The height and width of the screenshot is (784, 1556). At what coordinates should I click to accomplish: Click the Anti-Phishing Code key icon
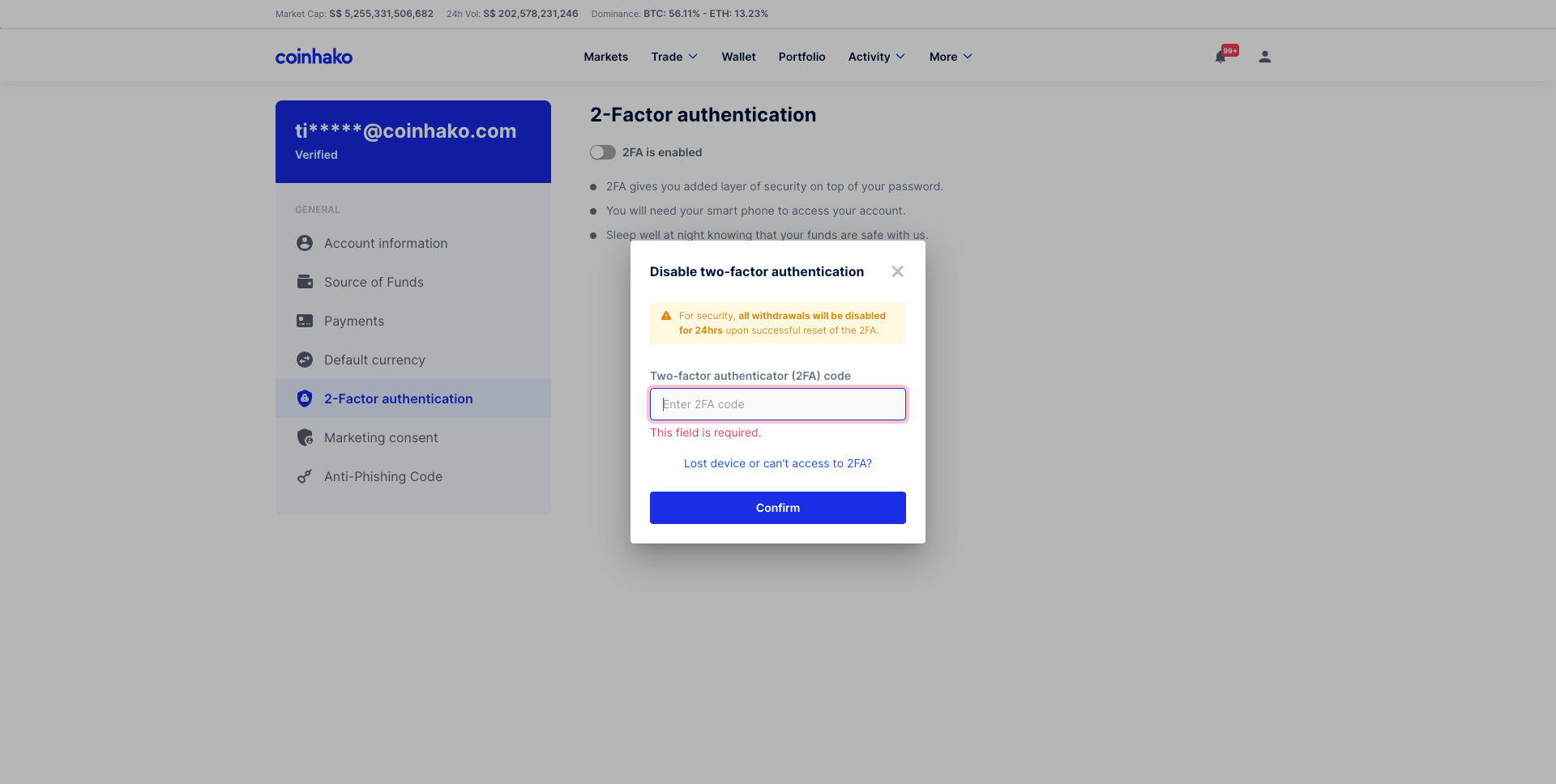point(305,476)
